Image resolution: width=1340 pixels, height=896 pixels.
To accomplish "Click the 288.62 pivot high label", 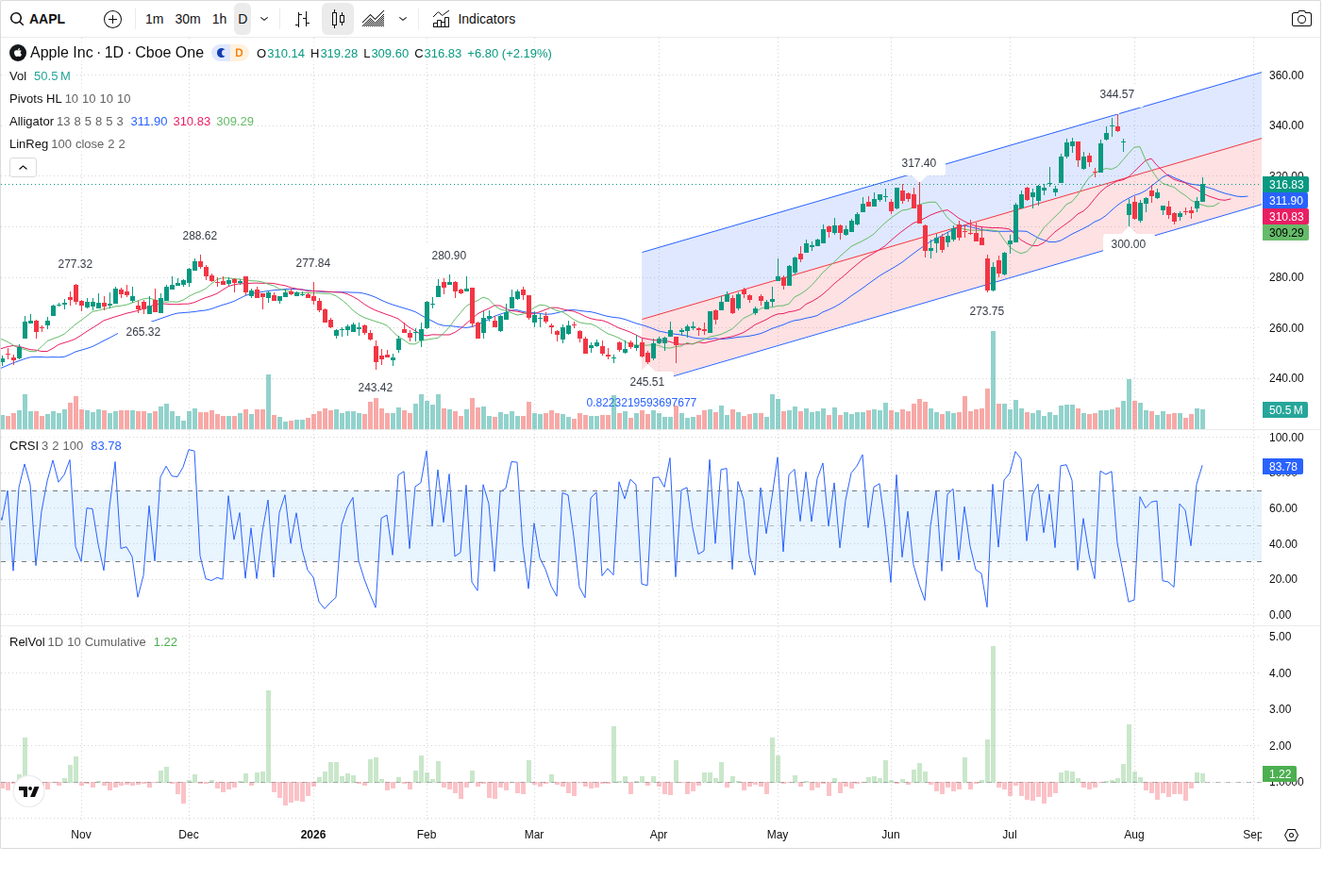I will [200, 236].
